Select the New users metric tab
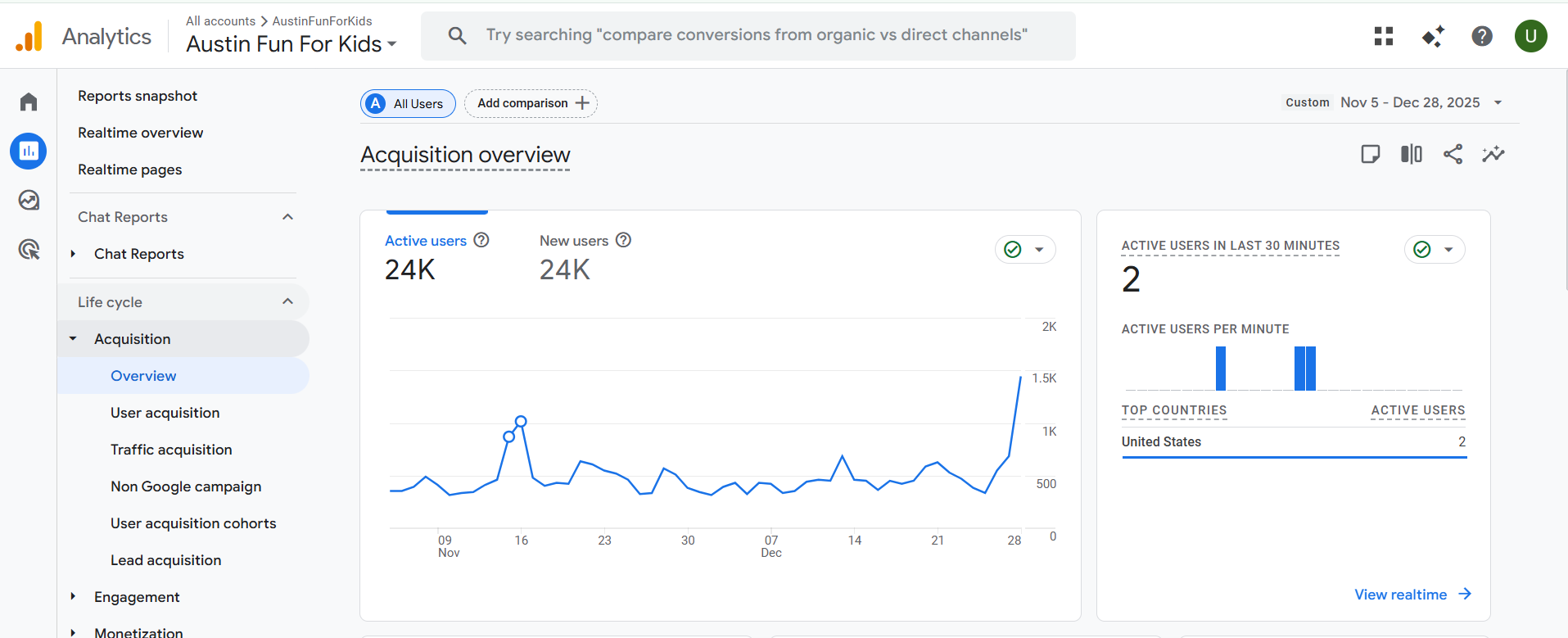The image size is (1568, 638). tap(585, 257)
